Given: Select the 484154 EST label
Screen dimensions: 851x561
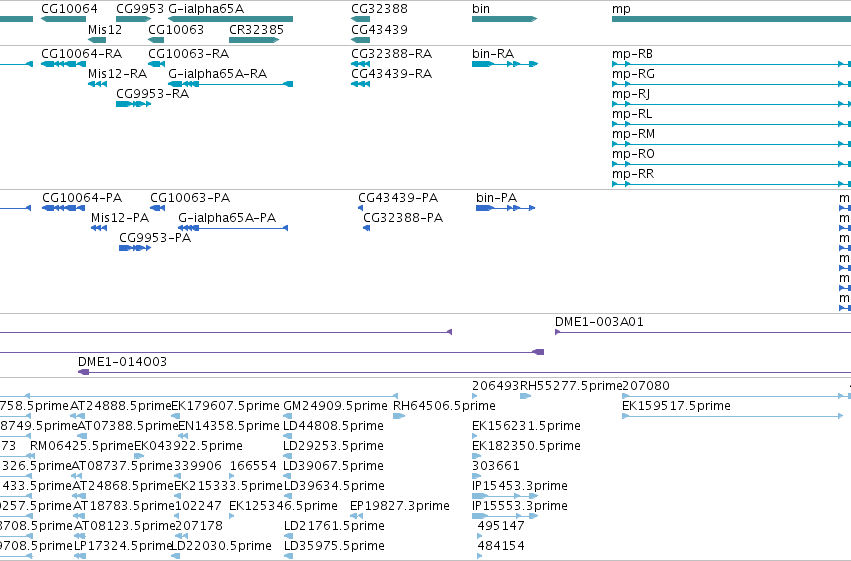Looking at the screenshot, I should click(501, 546).
